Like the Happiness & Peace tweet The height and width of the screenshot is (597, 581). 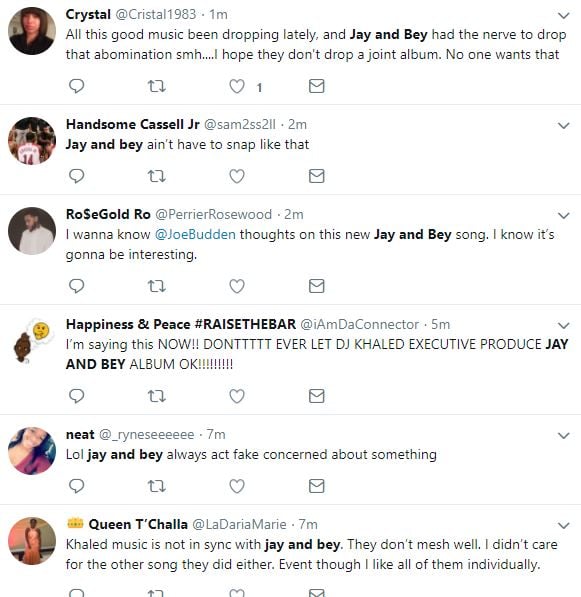pos(237,396)
